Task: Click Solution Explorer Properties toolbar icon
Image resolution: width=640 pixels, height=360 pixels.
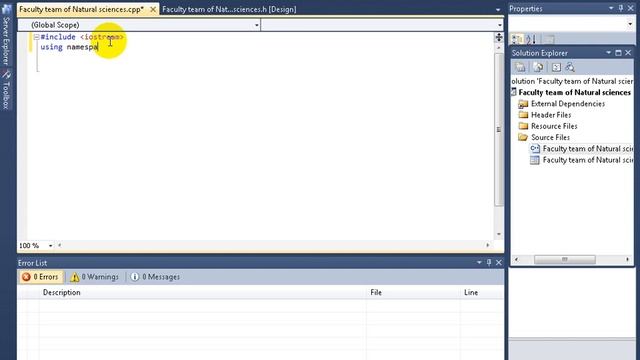Action: point(520,67)
